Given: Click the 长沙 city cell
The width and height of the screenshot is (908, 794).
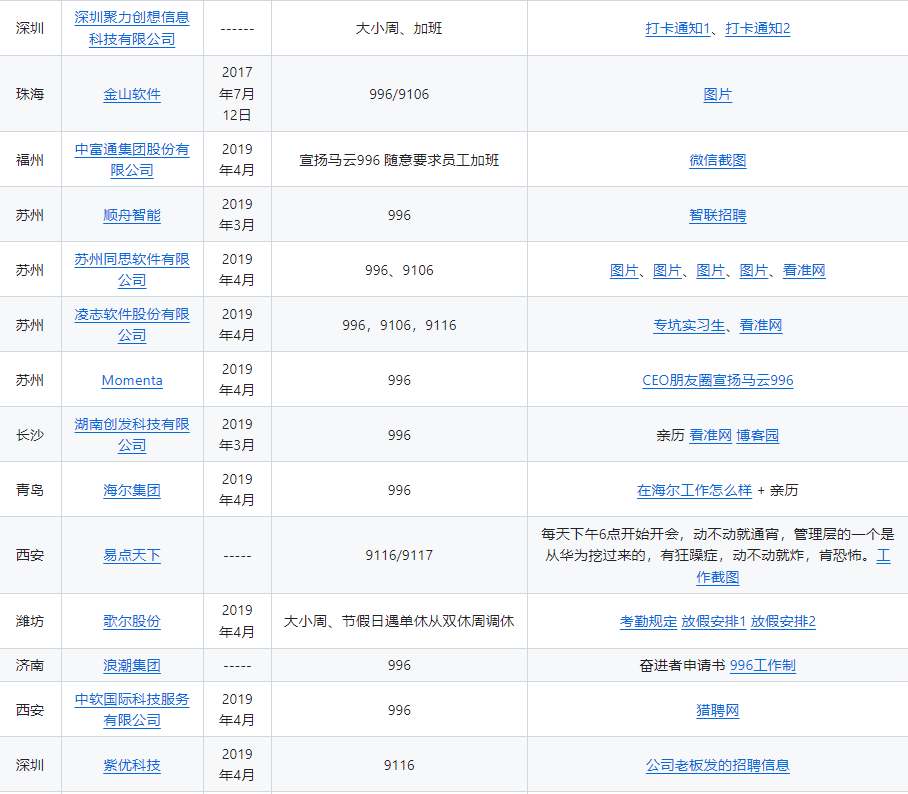Looking at the screenshot, I should click(30, 436).
